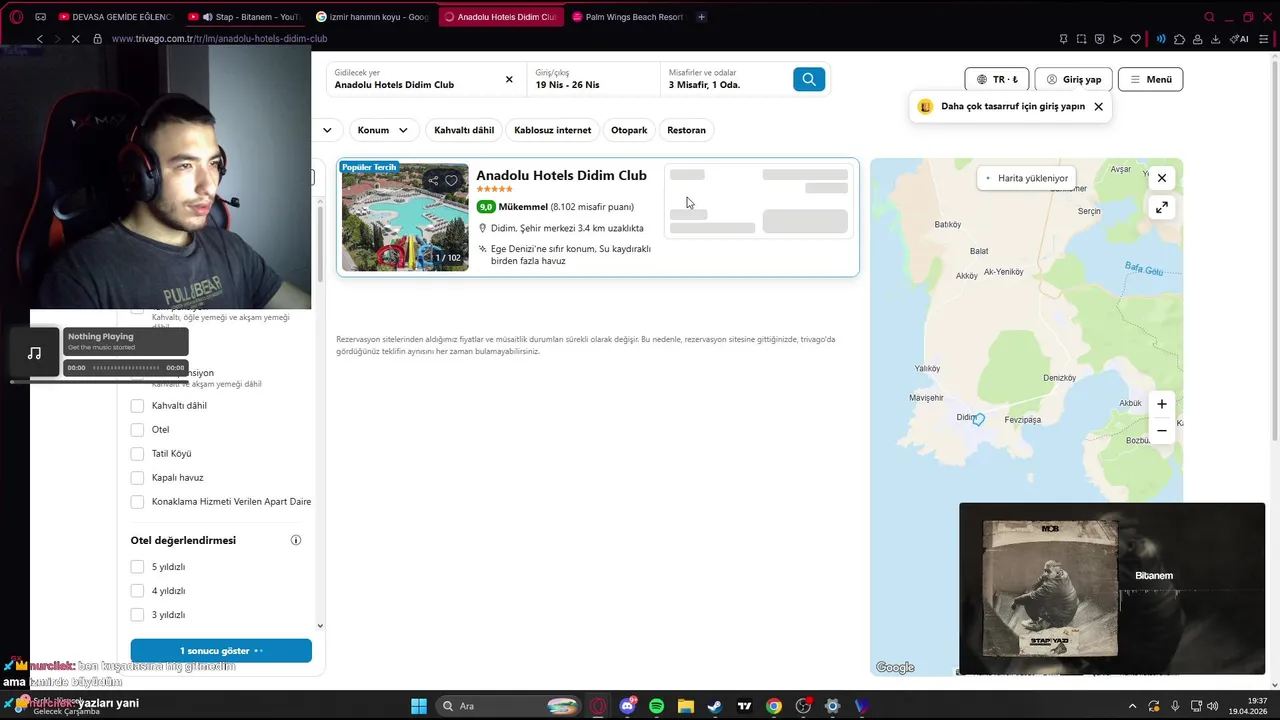
Task: Add page to bookmarks heart icon
Action: pos(1135,39)
